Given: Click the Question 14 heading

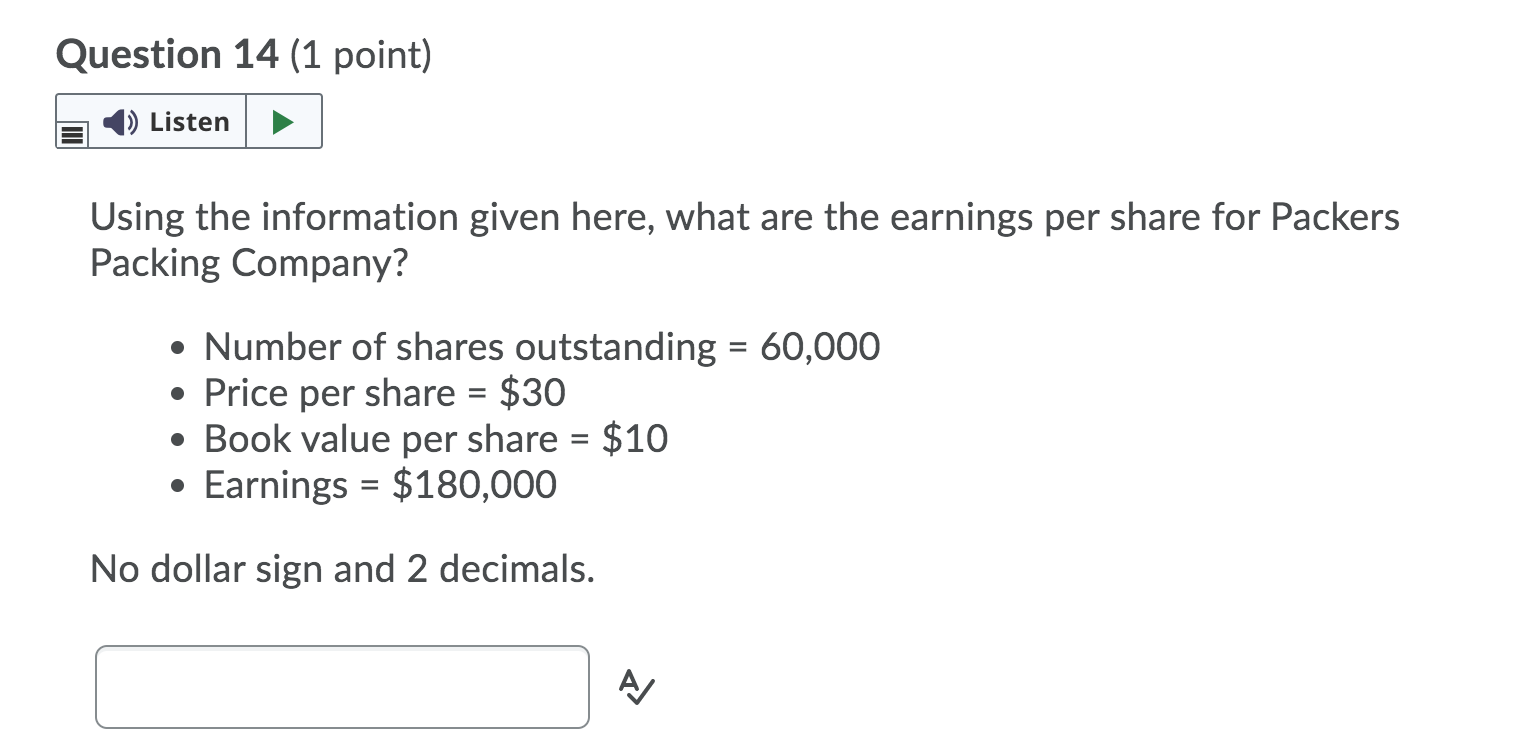Looking at the screenshot, I should pyautogui.click(x=165, y=54).
